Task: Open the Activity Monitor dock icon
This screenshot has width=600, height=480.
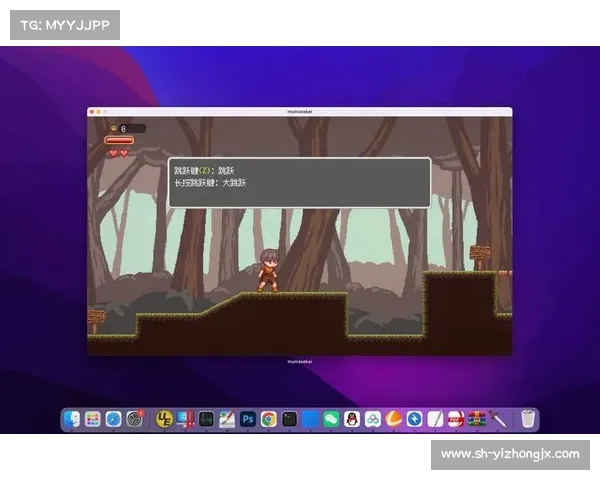Action: pos(206,419)
